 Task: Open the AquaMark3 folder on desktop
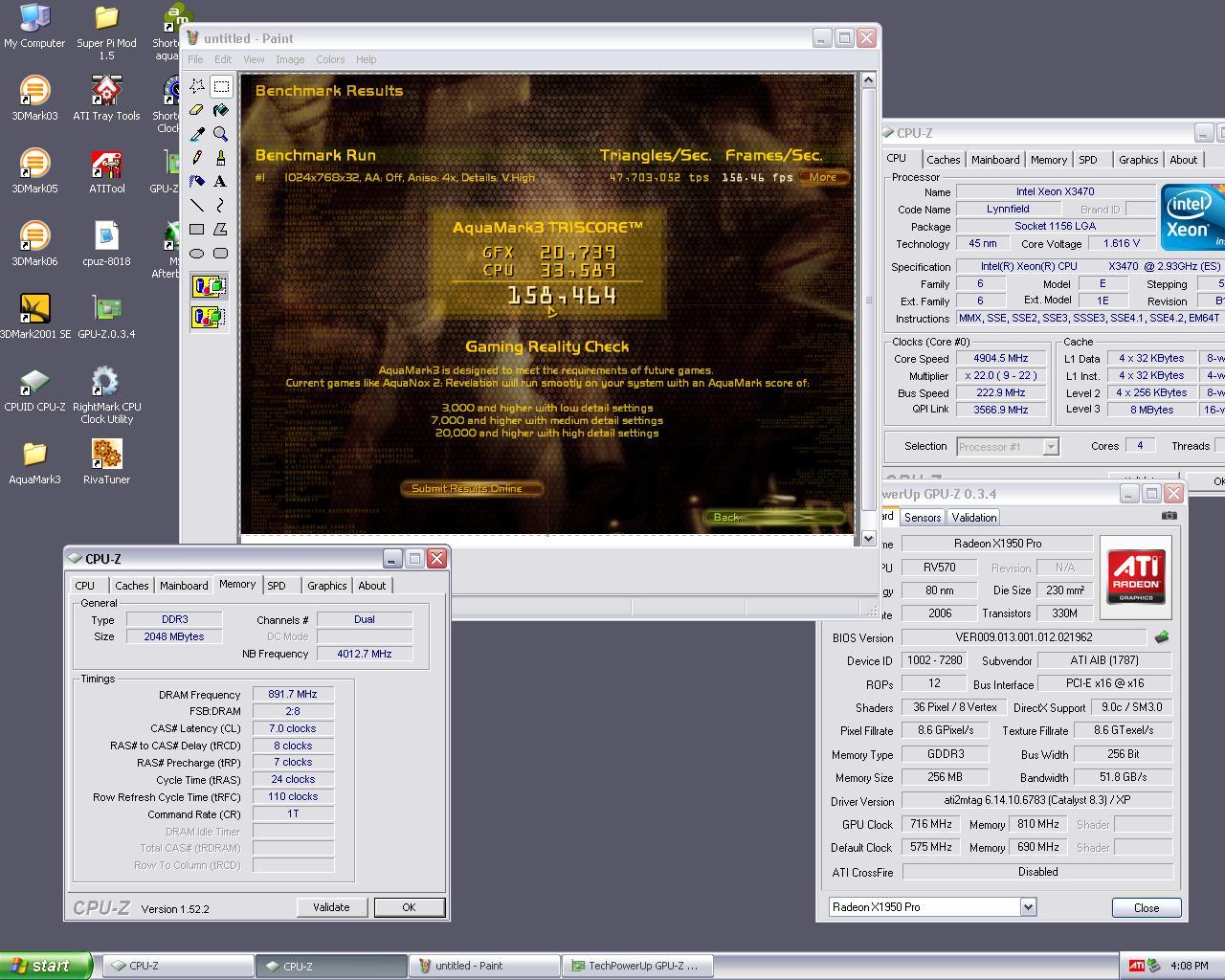[x=34, y=462]
